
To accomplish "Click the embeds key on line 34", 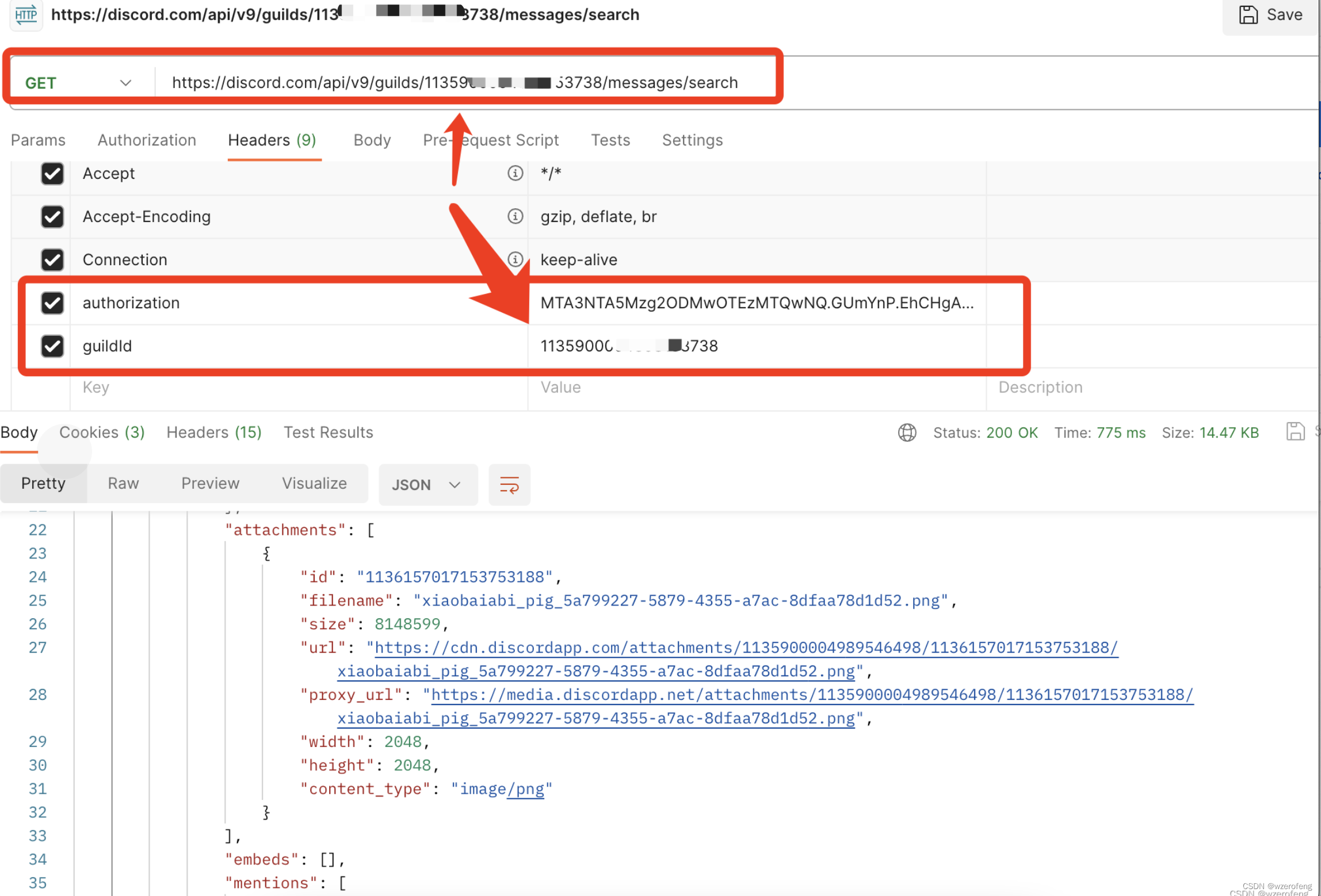I will [262, 860].
